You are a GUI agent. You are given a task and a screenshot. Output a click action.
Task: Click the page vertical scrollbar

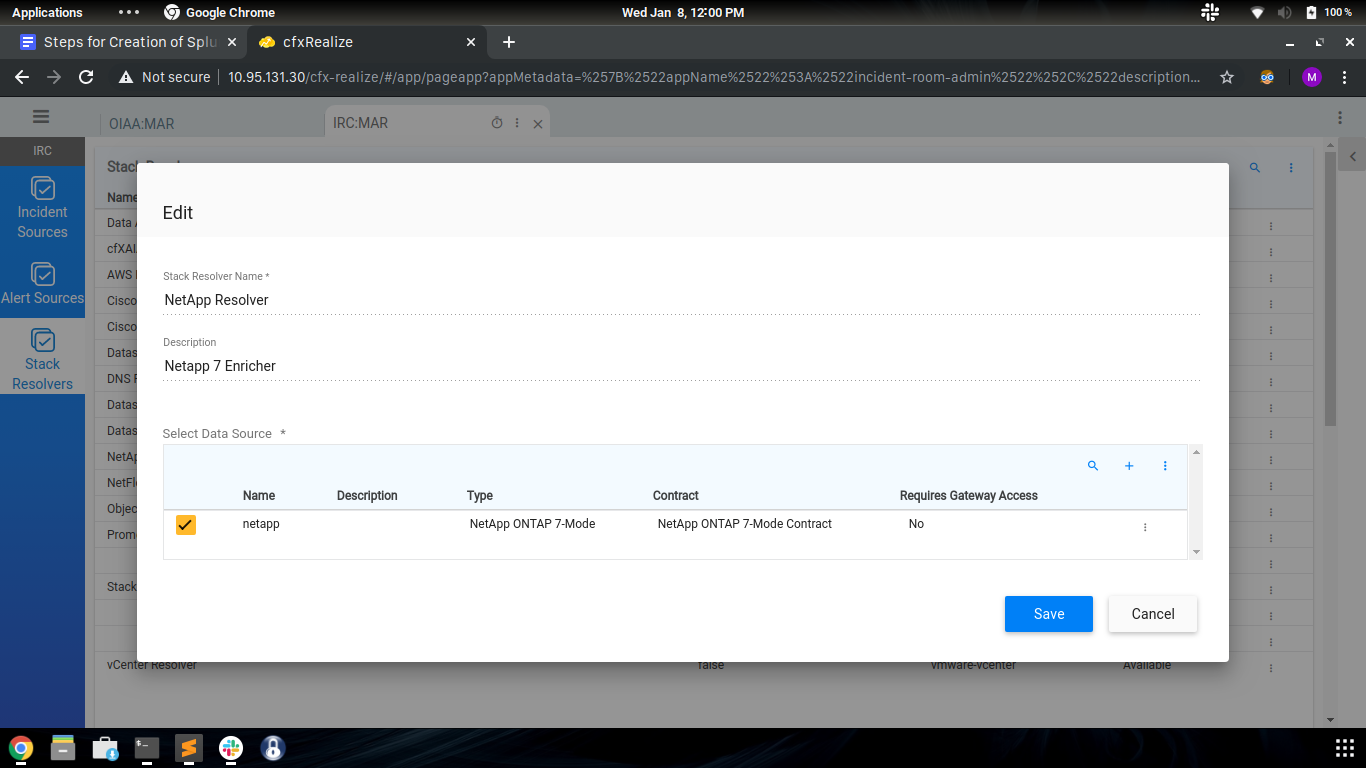click(x=1330, y=290)
